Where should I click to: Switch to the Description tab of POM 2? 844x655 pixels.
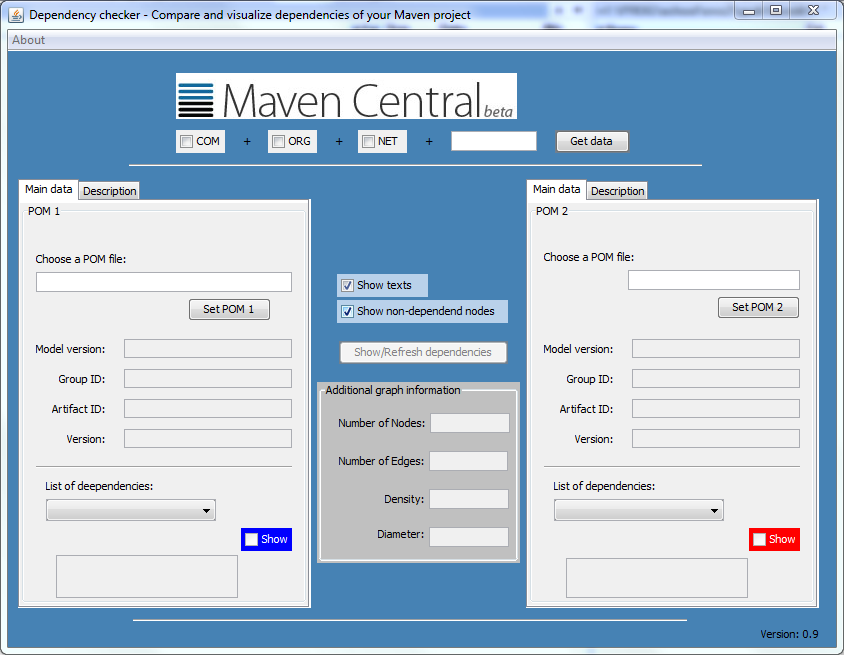(617, 191)
